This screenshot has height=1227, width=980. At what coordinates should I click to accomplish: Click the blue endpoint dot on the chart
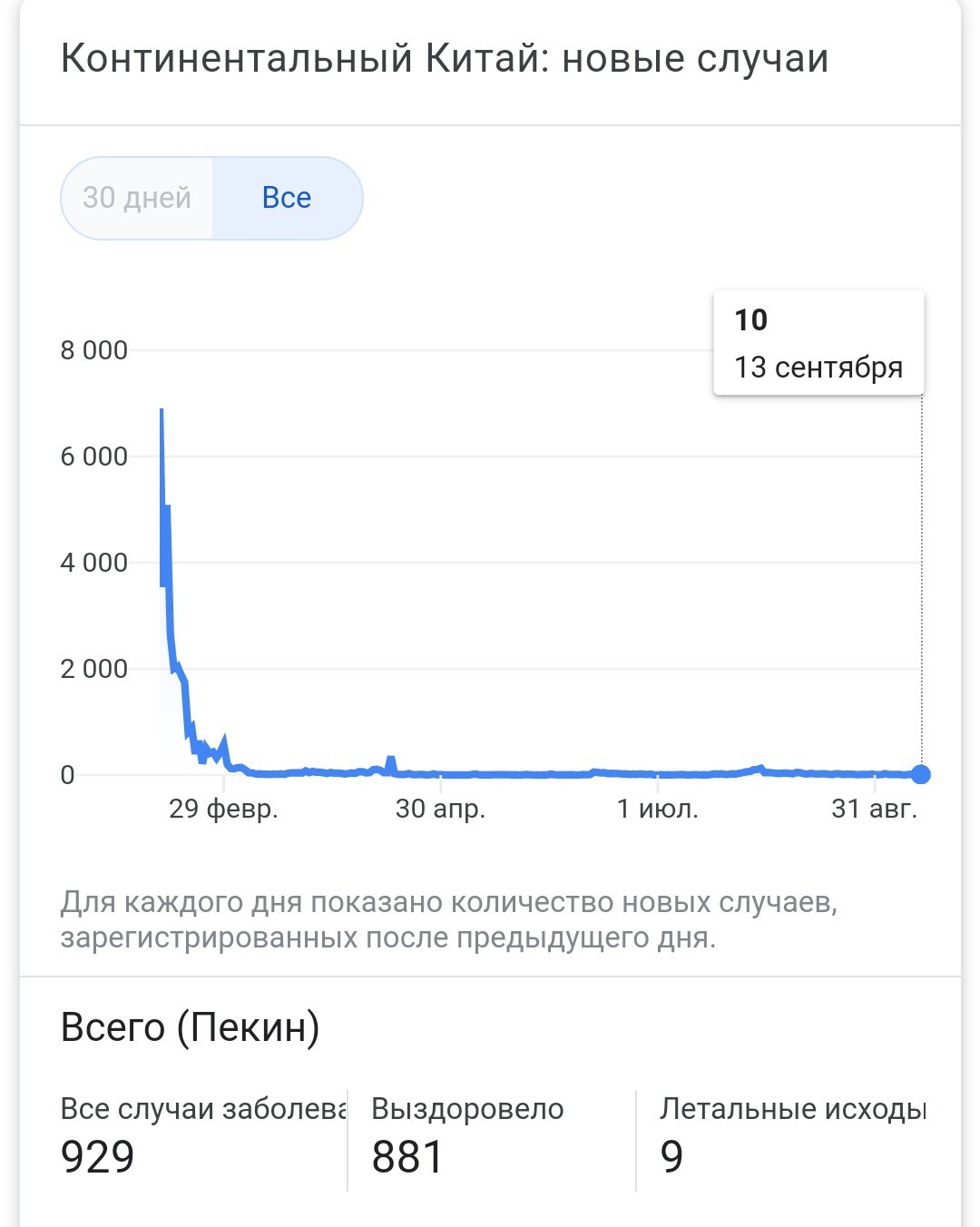coord(921,774)
